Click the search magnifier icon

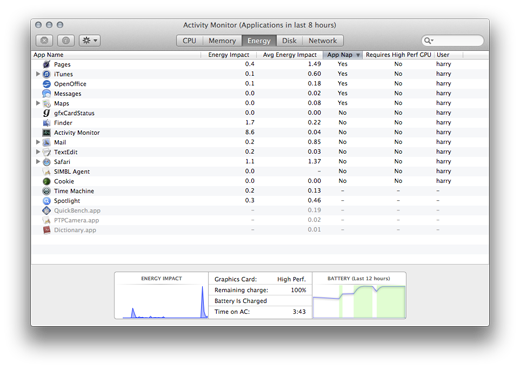[x=428, y=41]
